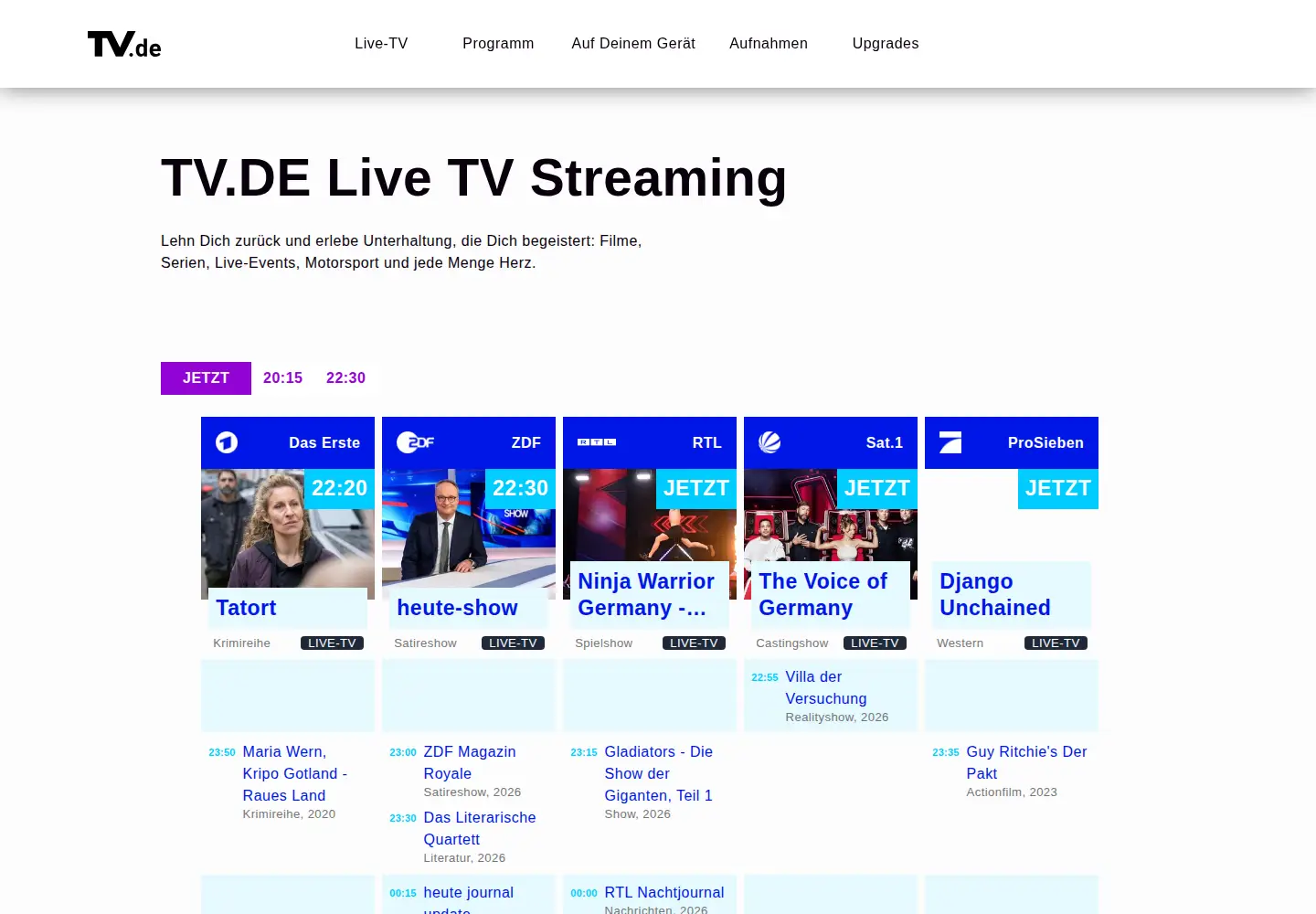Open the heute-show title
1316x914 pixels.
457,608
